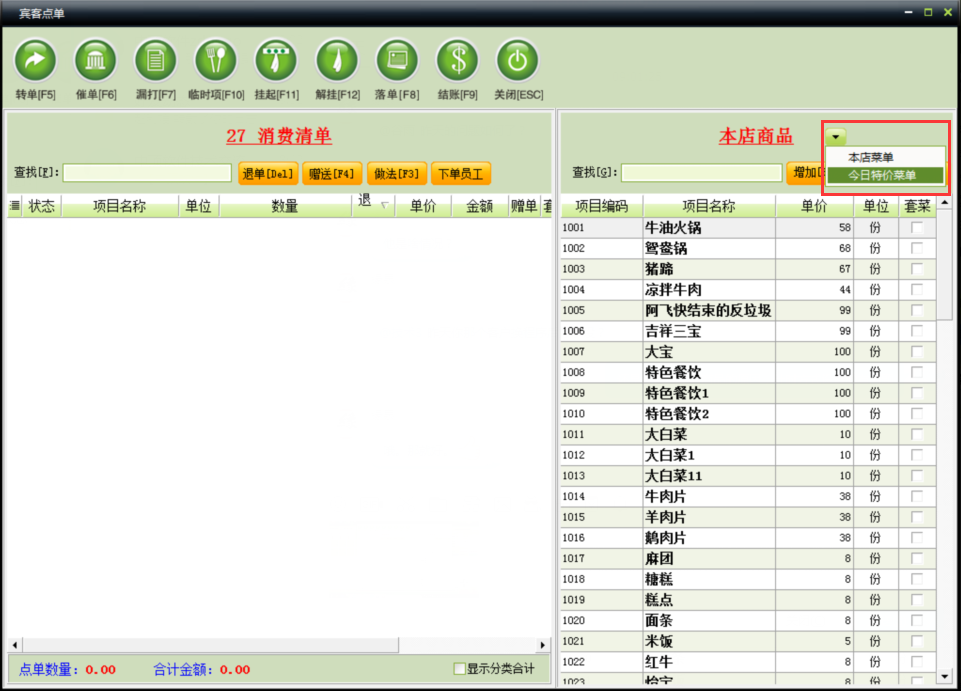
Task: Click the 转单[F5] transfer order icon
Action: point(36,60)
